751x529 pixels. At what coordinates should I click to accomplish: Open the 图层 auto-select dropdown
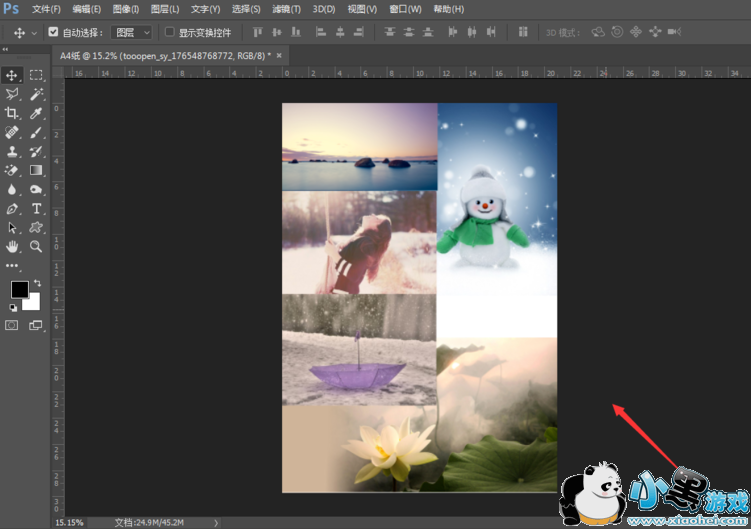[x=131, y=32]
